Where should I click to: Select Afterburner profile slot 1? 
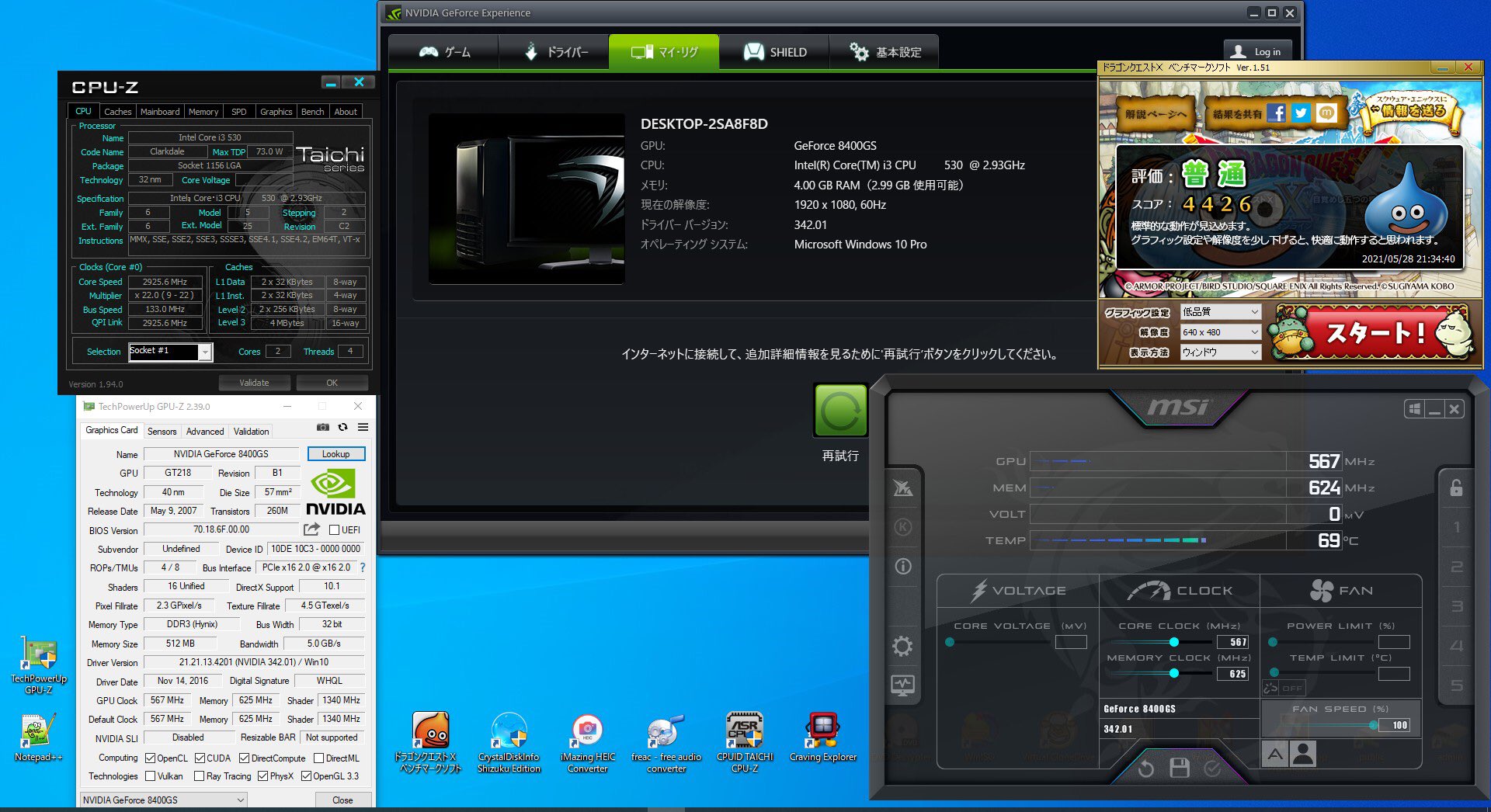pos(1456,527)
